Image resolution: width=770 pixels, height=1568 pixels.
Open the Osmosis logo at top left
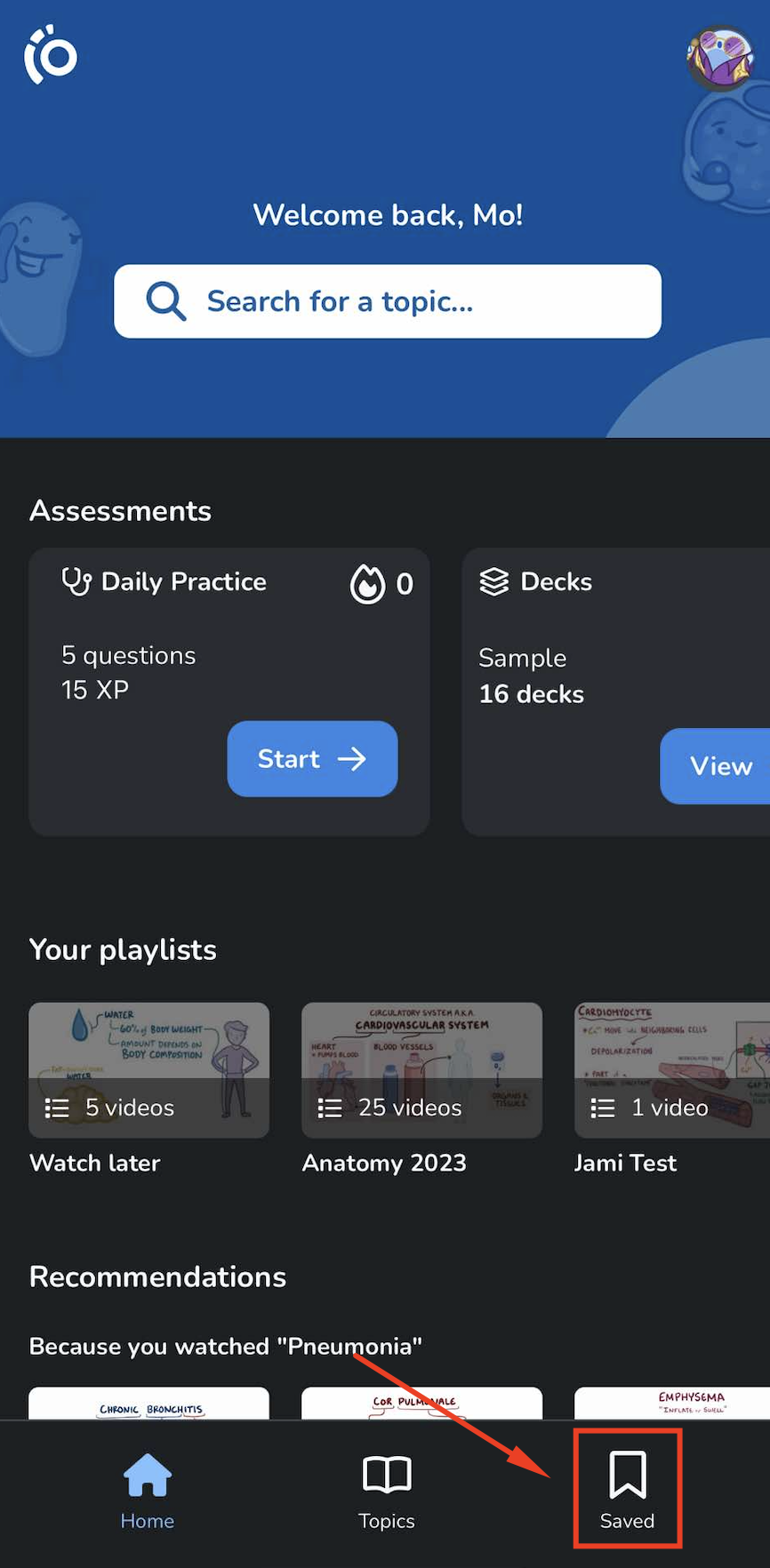(x=51, y=55)
